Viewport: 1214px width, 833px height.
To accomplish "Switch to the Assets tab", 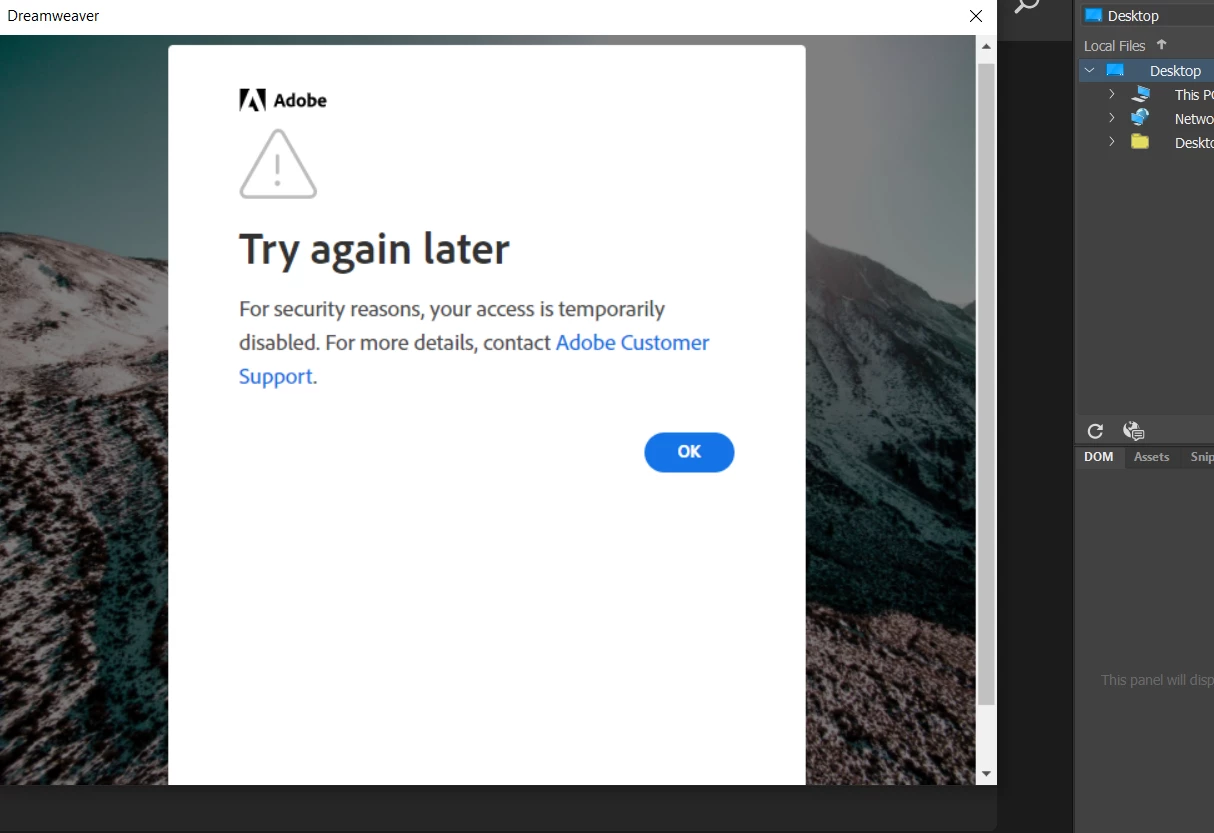I will point(1151,457).
